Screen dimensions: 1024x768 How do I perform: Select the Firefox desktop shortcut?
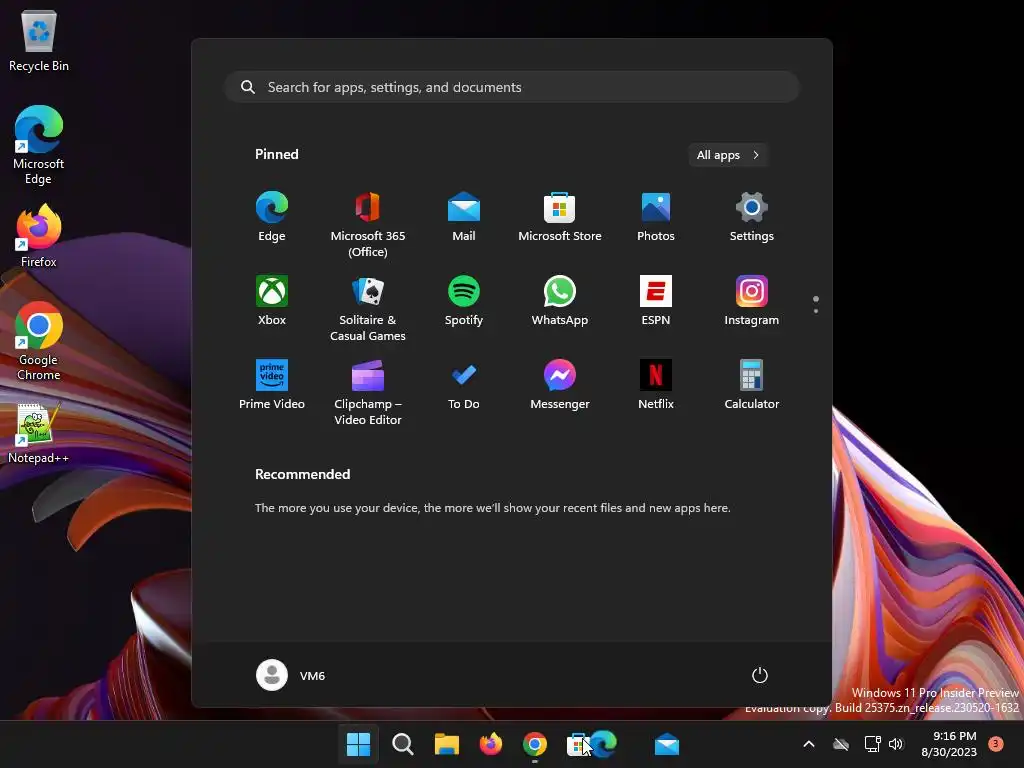[39, 236]
